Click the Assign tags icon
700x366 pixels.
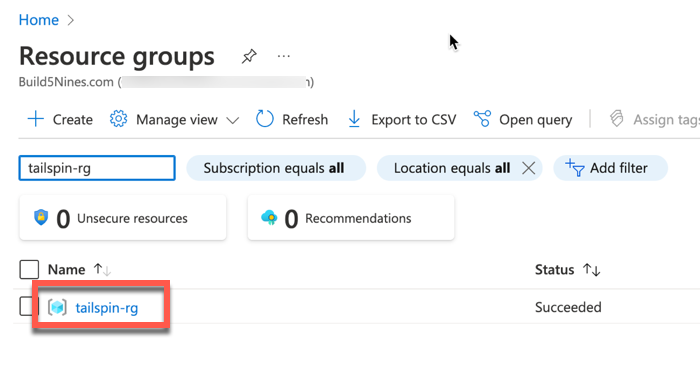click(617, 119)
